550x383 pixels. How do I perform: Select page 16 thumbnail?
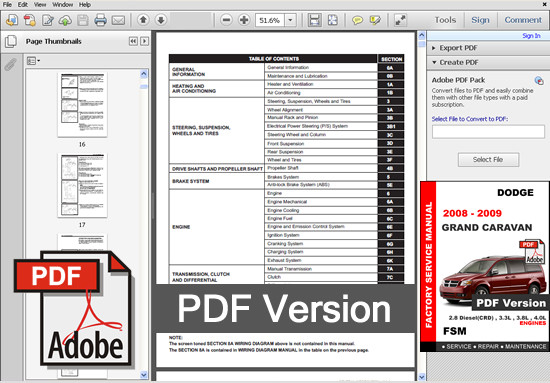coord(82,105)
